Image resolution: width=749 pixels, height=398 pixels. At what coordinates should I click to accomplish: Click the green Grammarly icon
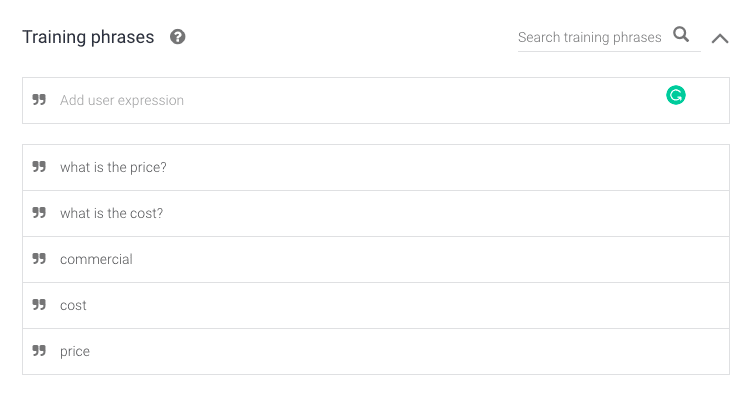676,95
